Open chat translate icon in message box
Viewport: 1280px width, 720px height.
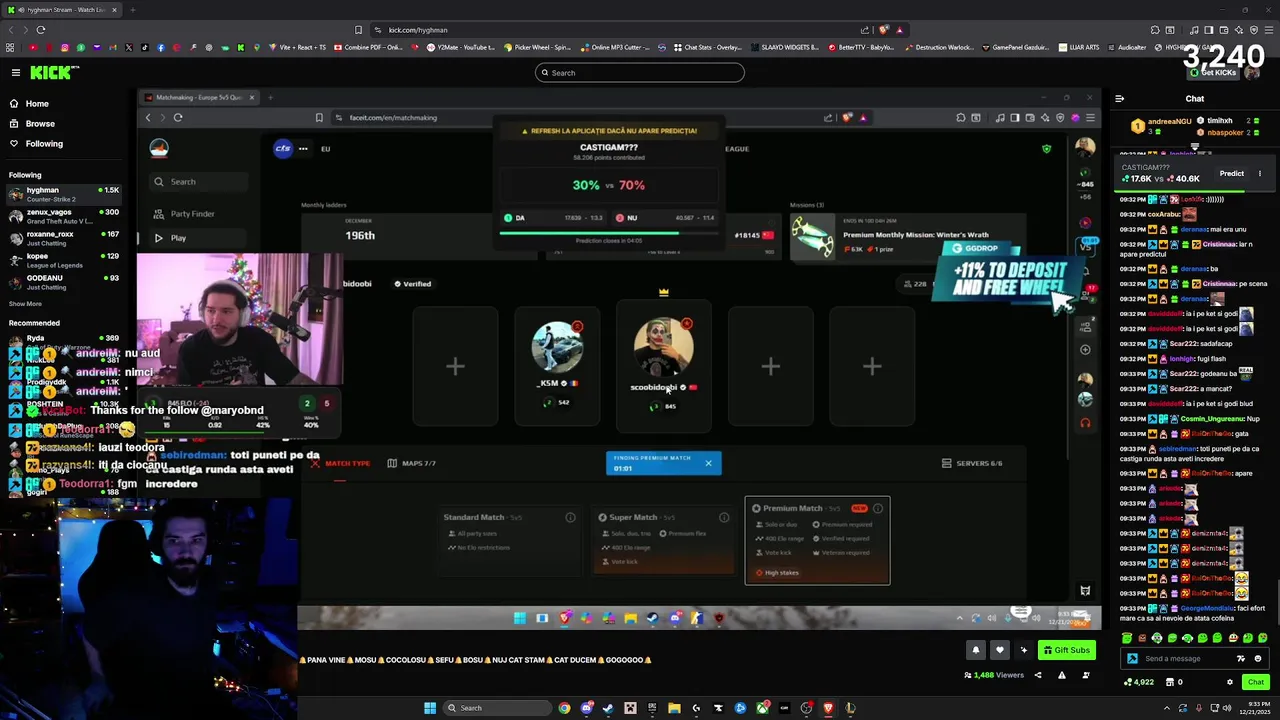tap(1242, 658)
